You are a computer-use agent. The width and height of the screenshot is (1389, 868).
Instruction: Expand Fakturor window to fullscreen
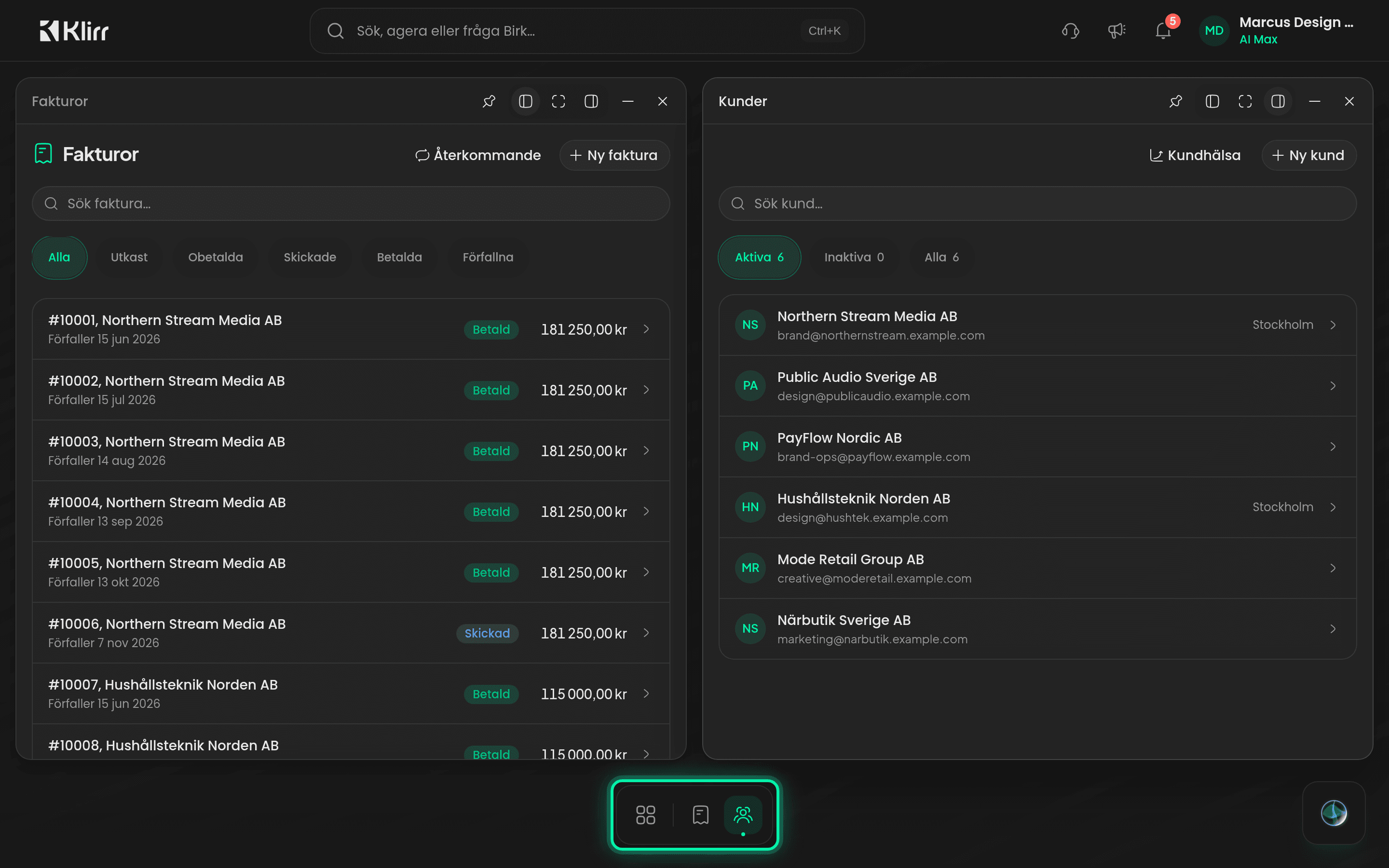pos(558,101)
